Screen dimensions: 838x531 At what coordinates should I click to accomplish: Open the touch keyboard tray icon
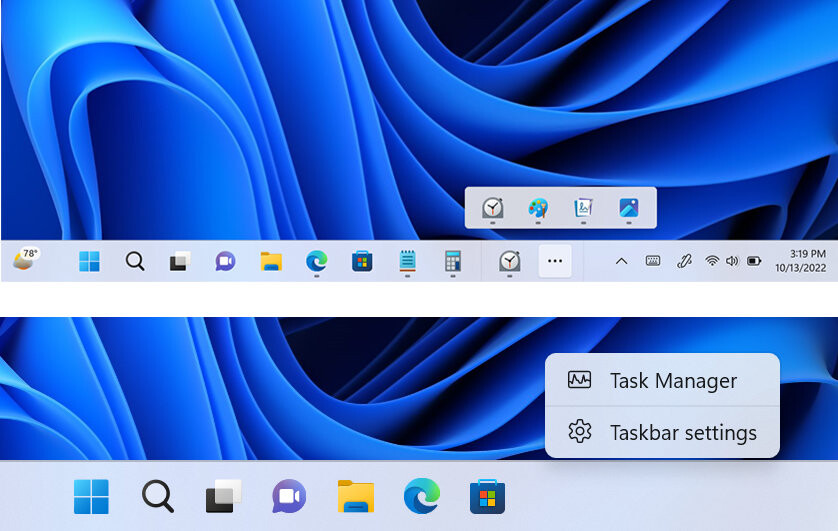653,261
